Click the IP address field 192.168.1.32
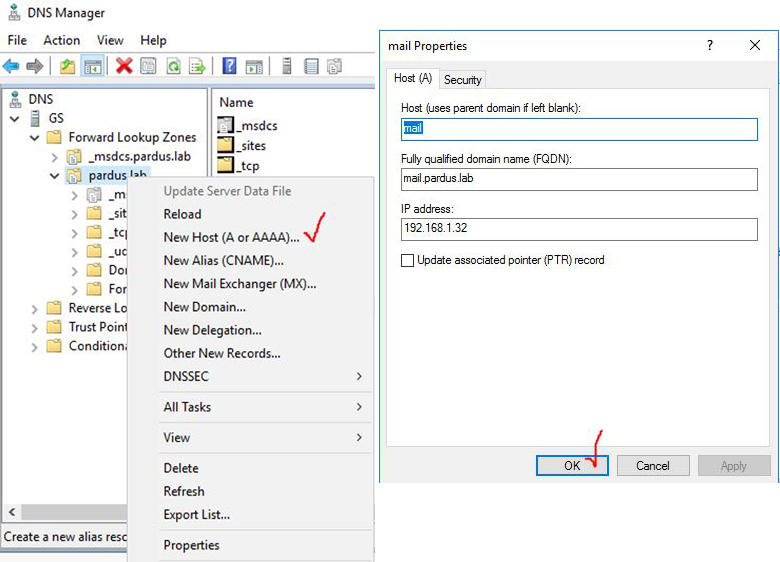 coord(579,229)
